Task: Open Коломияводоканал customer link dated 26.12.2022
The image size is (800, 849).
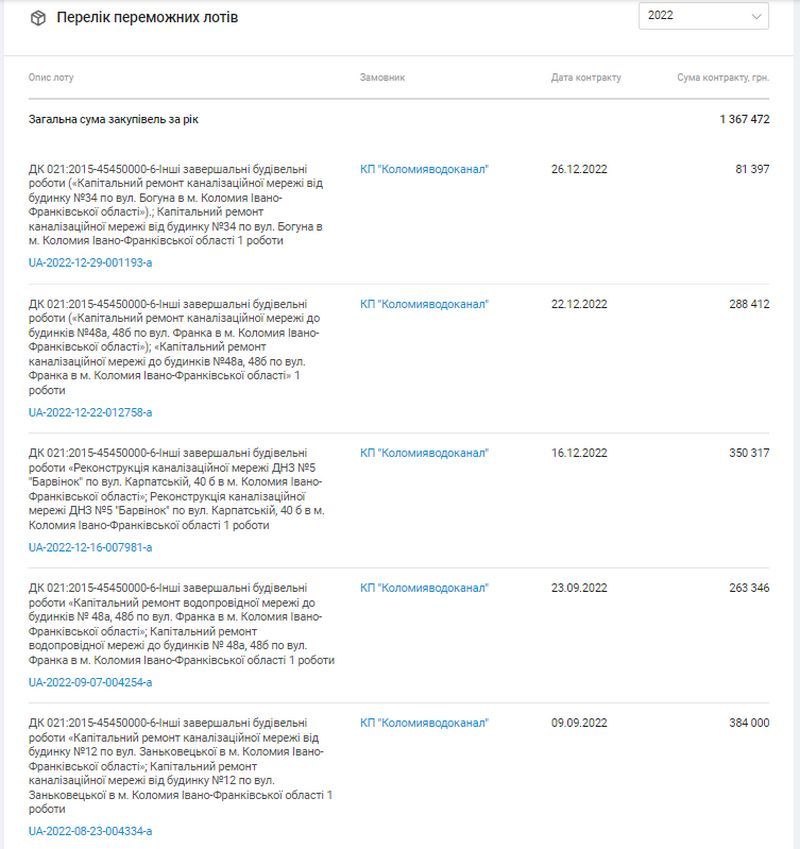Action: (424, 169)
